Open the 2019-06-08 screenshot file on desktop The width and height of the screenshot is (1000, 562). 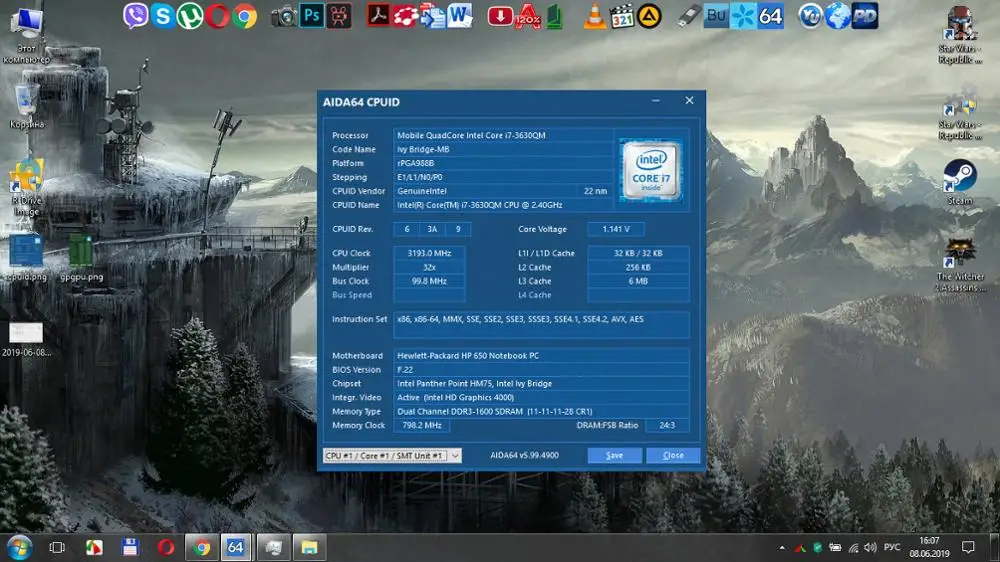[26, 339]
